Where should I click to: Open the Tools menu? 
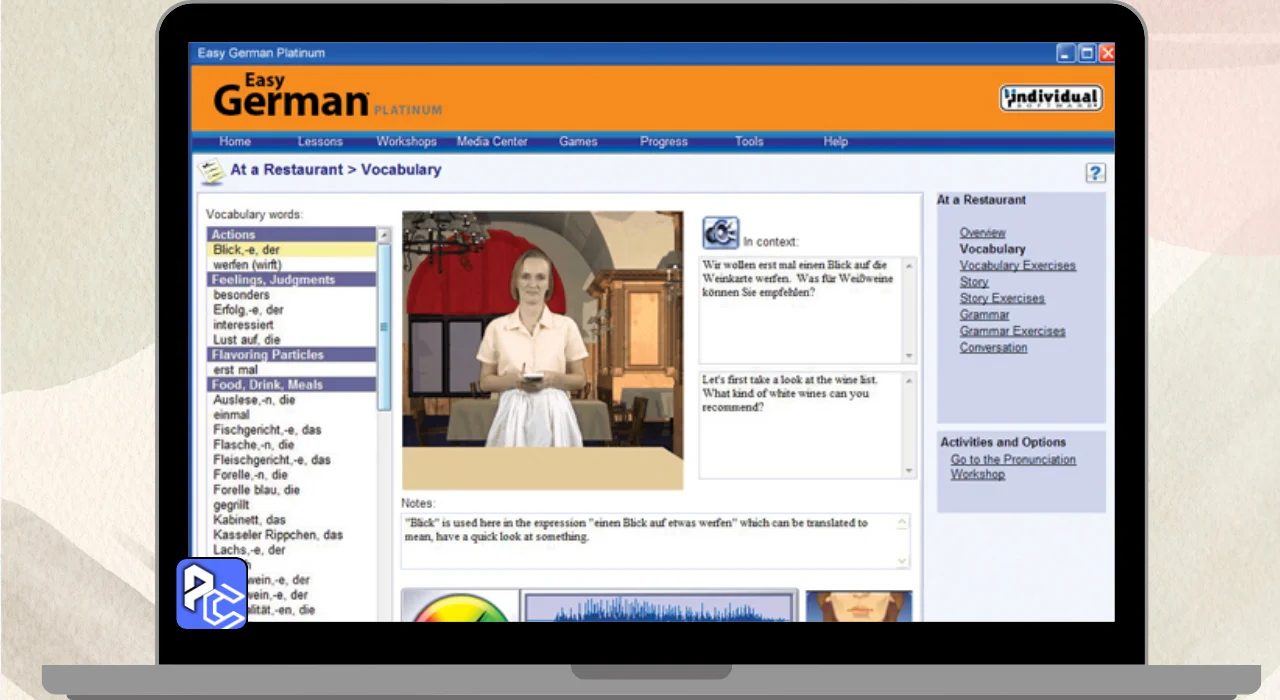[749, 142]
